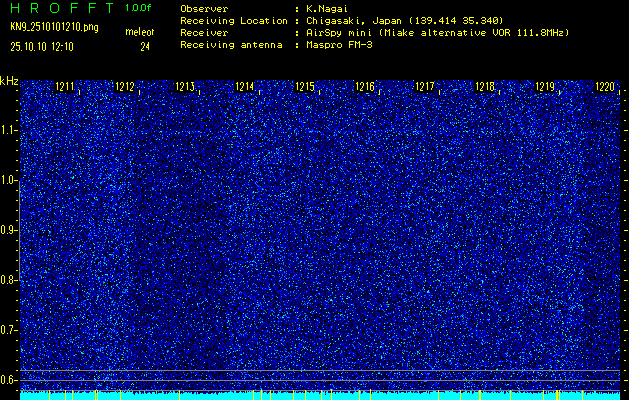The width and height of the screenshot is (629, 400).
Task: Select the 1217 time marker
Action: click(x=425, y=87)
